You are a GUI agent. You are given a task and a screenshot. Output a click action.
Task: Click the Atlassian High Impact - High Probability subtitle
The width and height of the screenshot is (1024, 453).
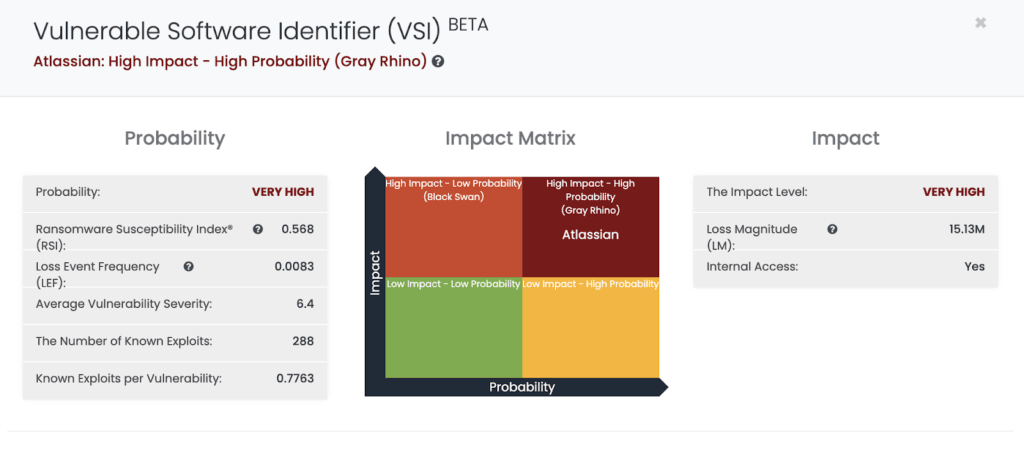[230, 61]
